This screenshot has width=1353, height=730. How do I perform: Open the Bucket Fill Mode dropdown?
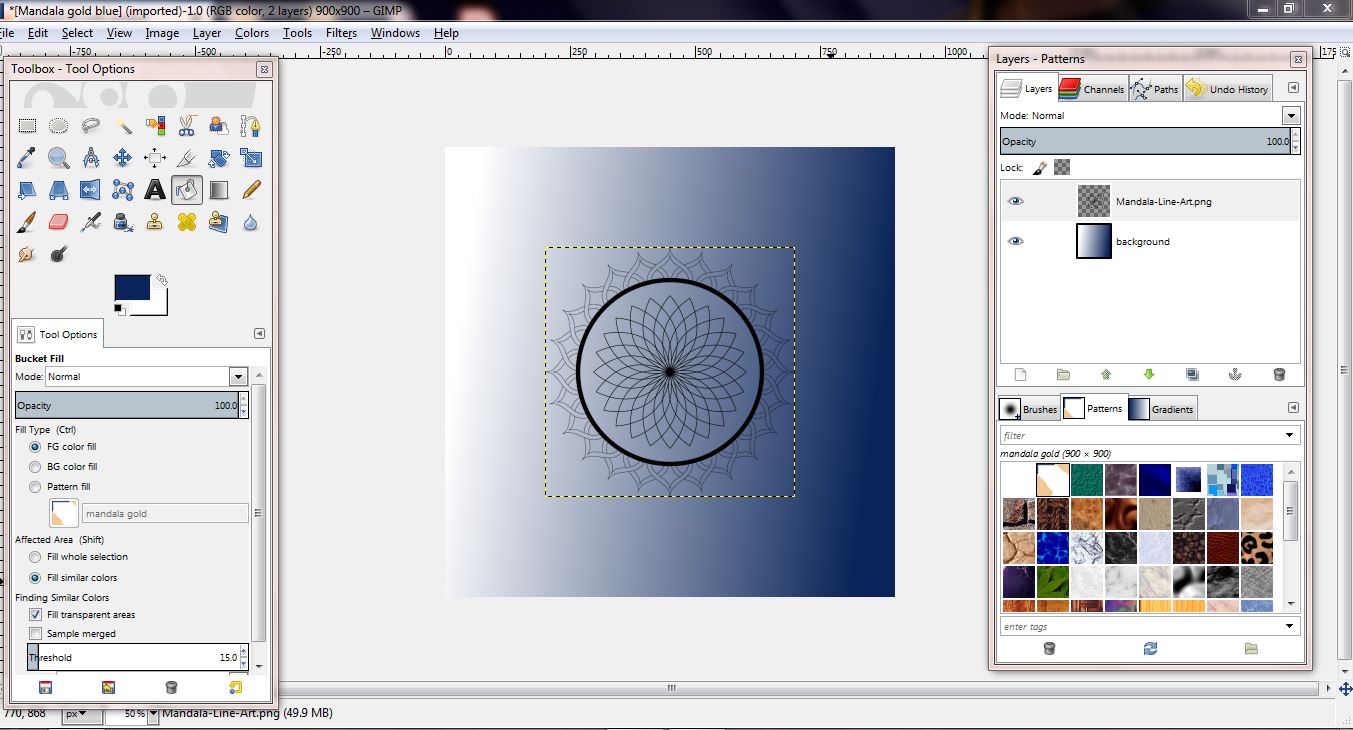pyautogui.click(x=238, y=377)
